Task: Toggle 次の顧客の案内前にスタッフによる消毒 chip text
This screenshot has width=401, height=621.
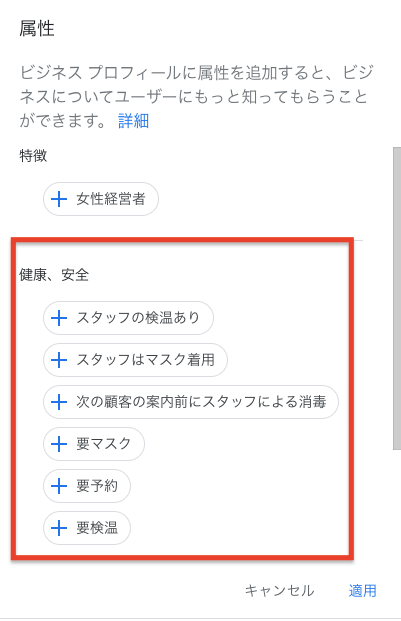Action: (x=201, y=402)
